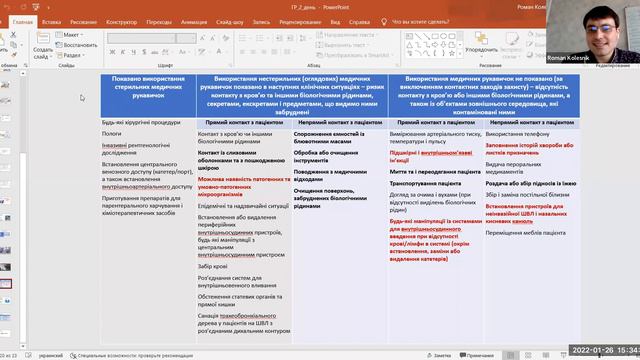Toggle Italic (К) formatting

[123, 52]
